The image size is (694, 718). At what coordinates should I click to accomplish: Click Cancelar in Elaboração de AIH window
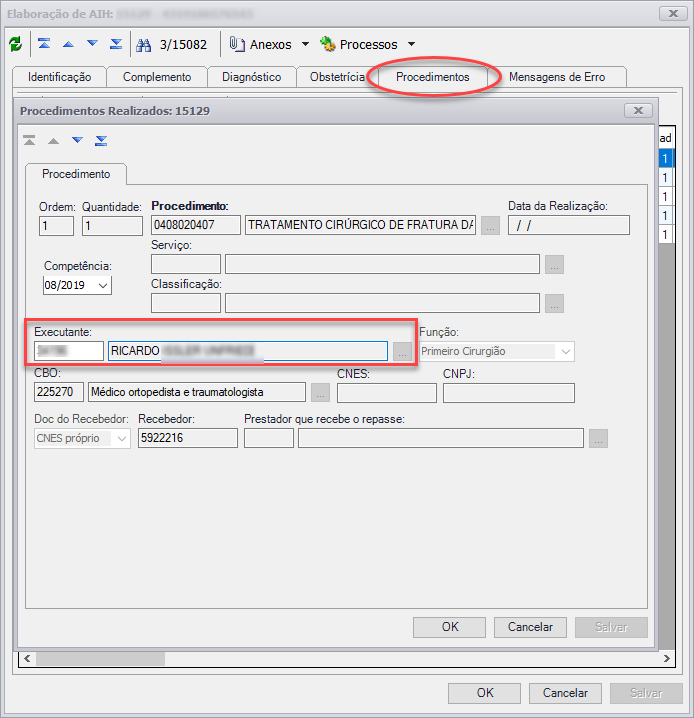click(565, 693)
